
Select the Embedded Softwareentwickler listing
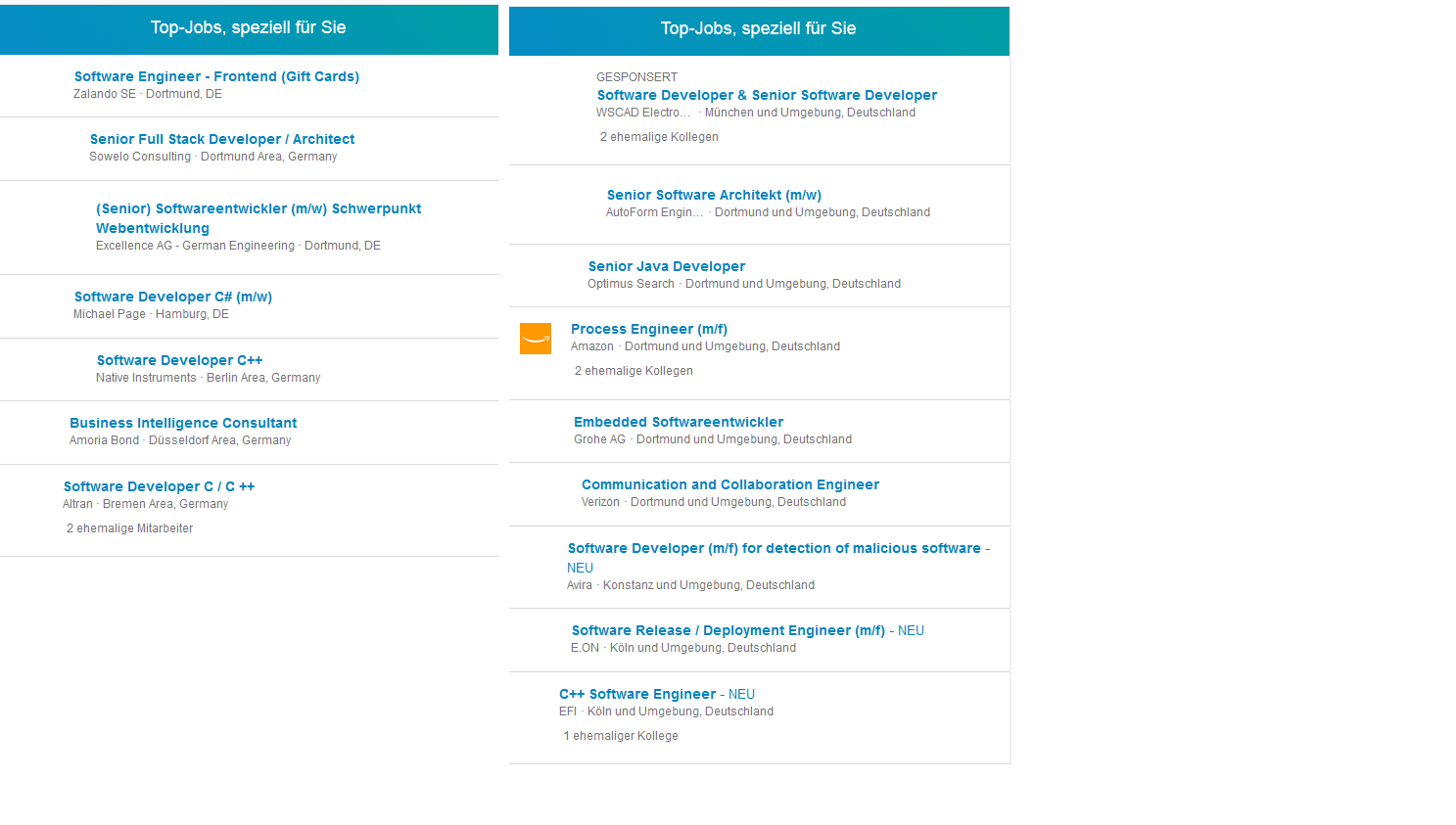coord(679,422)
